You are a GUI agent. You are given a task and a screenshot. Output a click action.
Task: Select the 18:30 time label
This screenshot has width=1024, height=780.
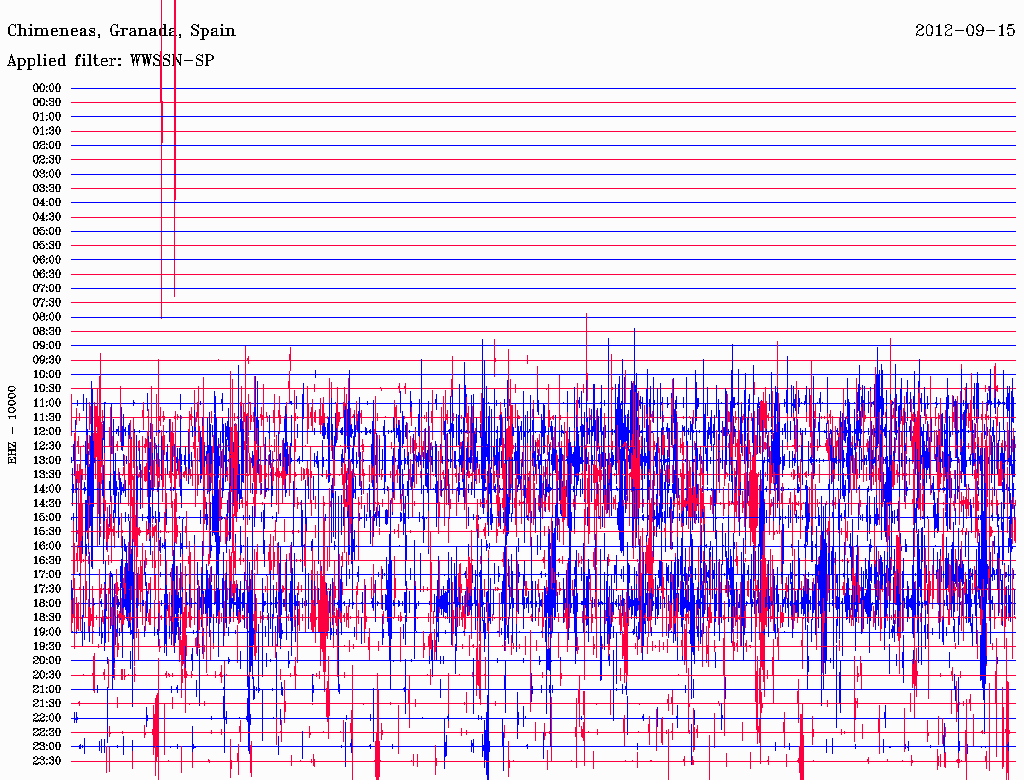[x=47, y=617]
